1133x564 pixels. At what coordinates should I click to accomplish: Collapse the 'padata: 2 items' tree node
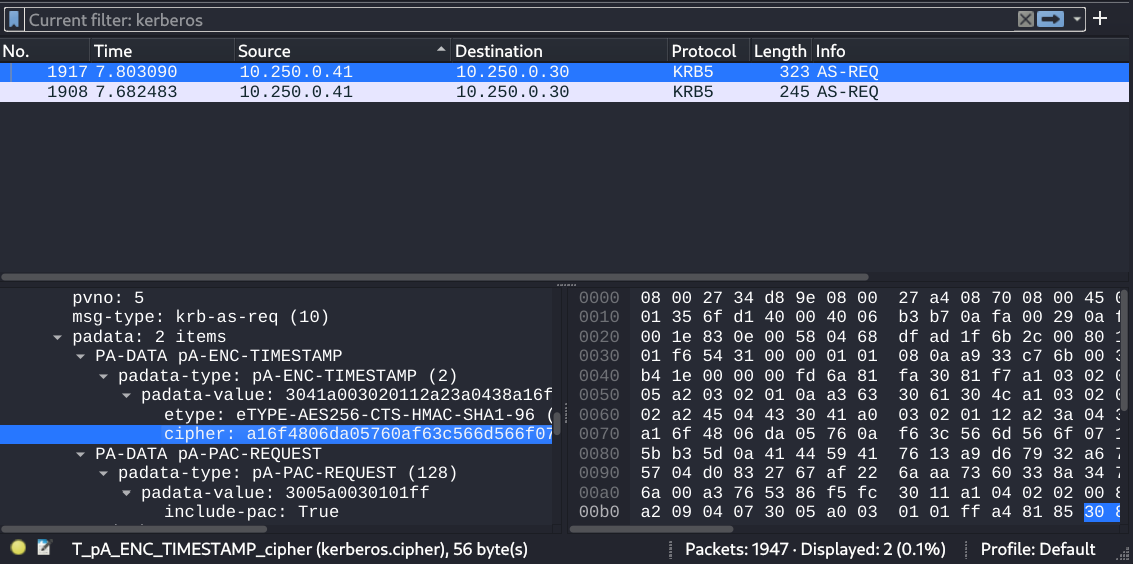click(59, 337)
